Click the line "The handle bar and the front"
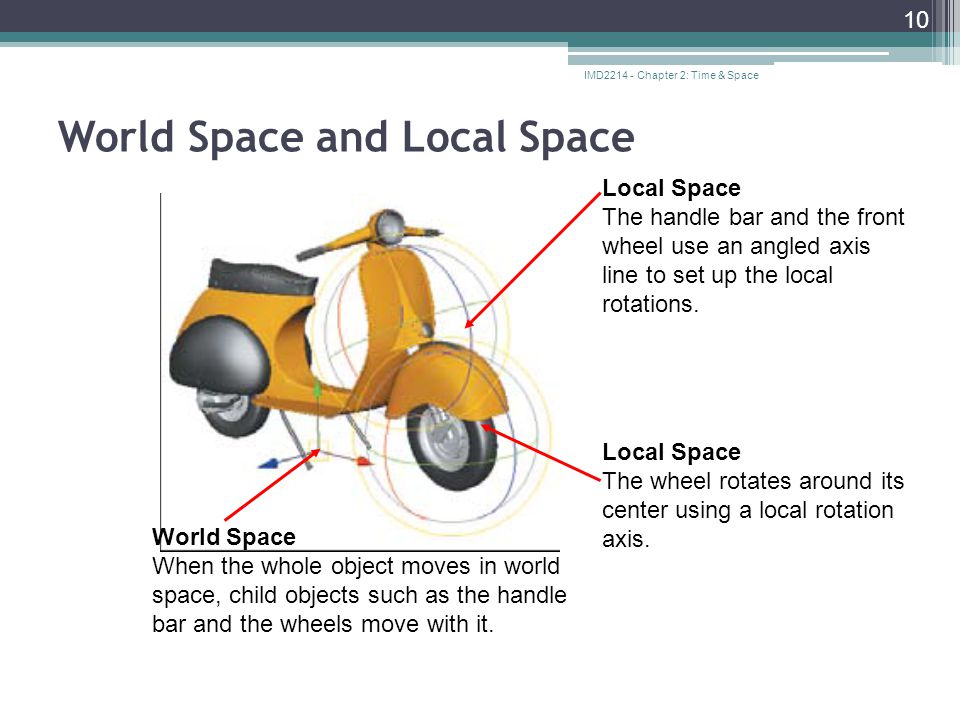 click(753, 217)
